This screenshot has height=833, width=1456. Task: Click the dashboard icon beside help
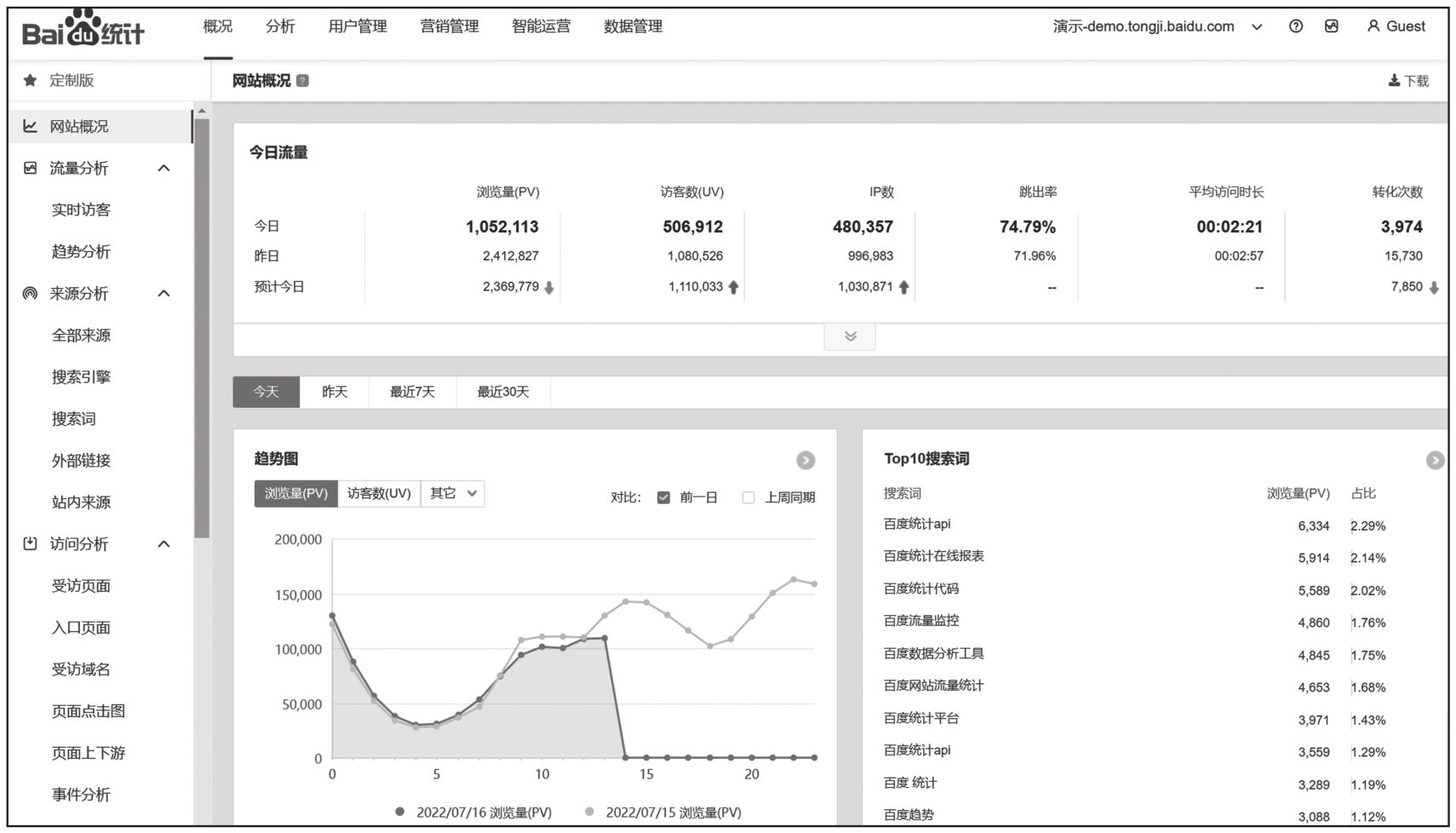[x=1331, y=26]
